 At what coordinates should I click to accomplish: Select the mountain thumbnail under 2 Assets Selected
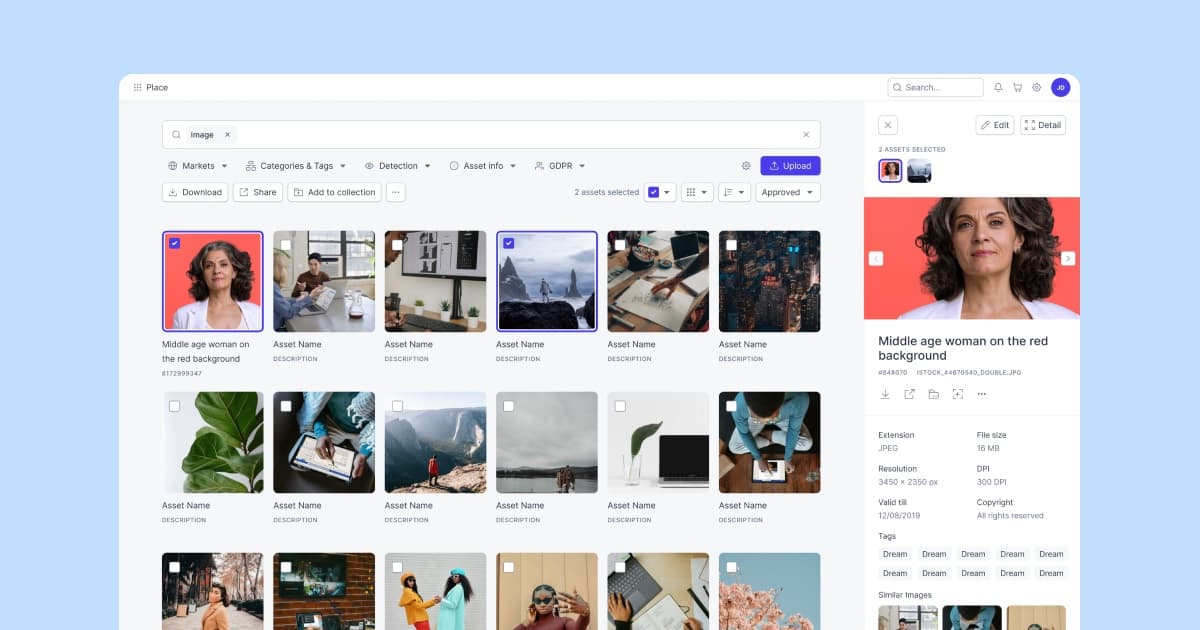[919, 171]
